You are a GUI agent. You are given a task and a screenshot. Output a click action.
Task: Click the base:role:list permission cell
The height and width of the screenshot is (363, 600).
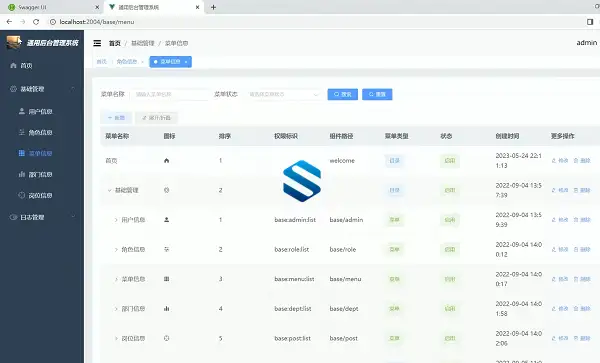click(x=292, y=249)
